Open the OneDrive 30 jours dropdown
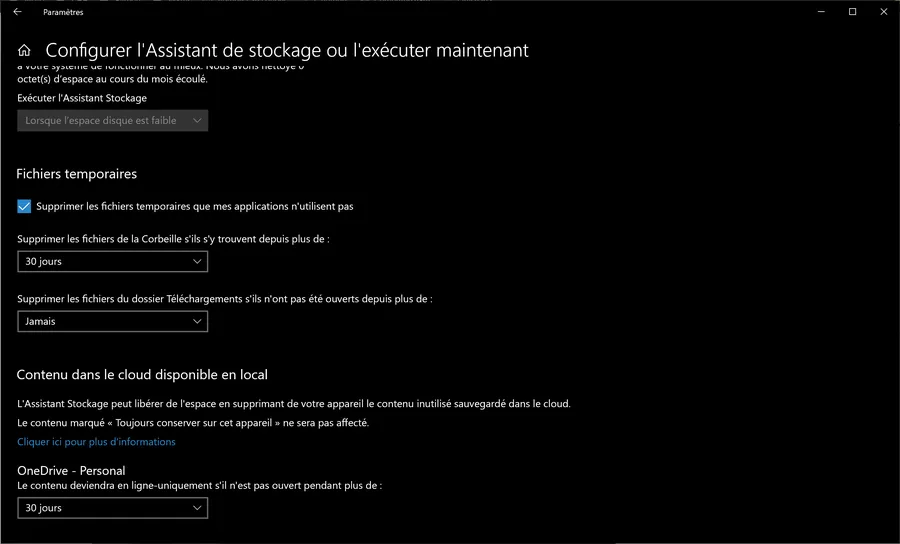This screenshot has height=544, width=900. click(112, 508)
